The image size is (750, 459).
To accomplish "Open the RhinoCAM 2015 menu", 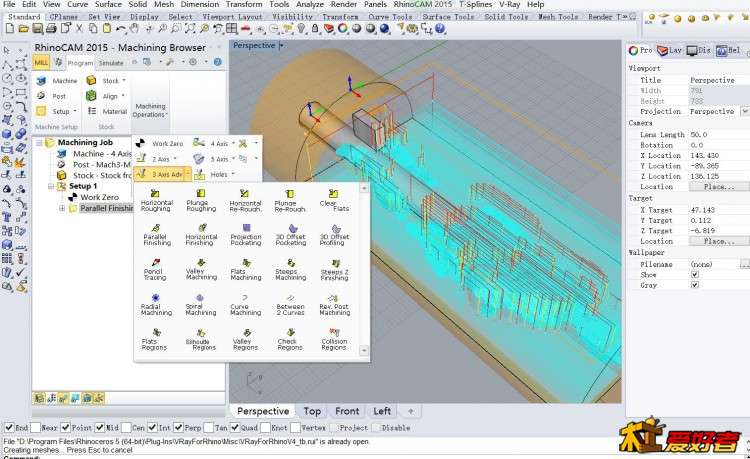I will tap(422, 4).
